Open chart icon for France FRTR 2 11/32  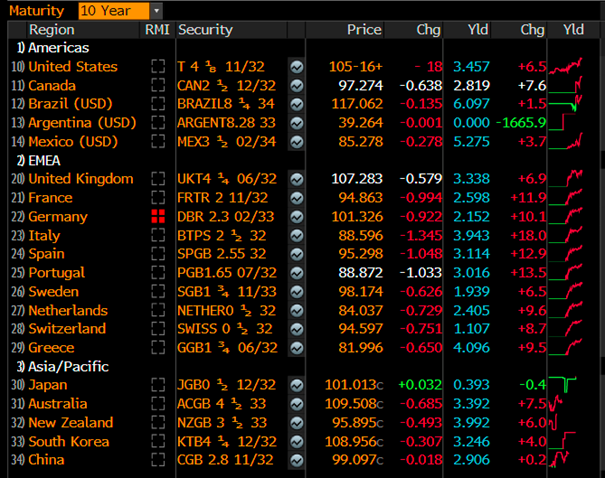coord(296,198)
